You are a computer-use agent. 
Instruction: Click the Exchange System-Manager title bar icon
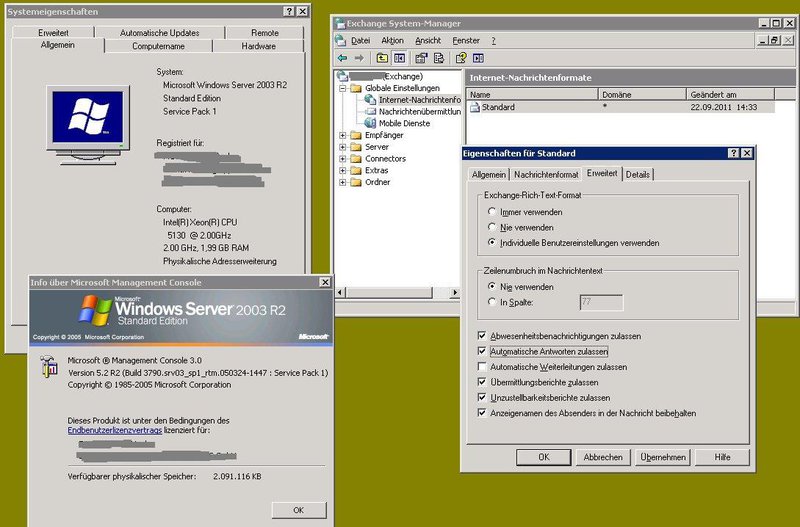pyautogui.click(x=340, y=23)
